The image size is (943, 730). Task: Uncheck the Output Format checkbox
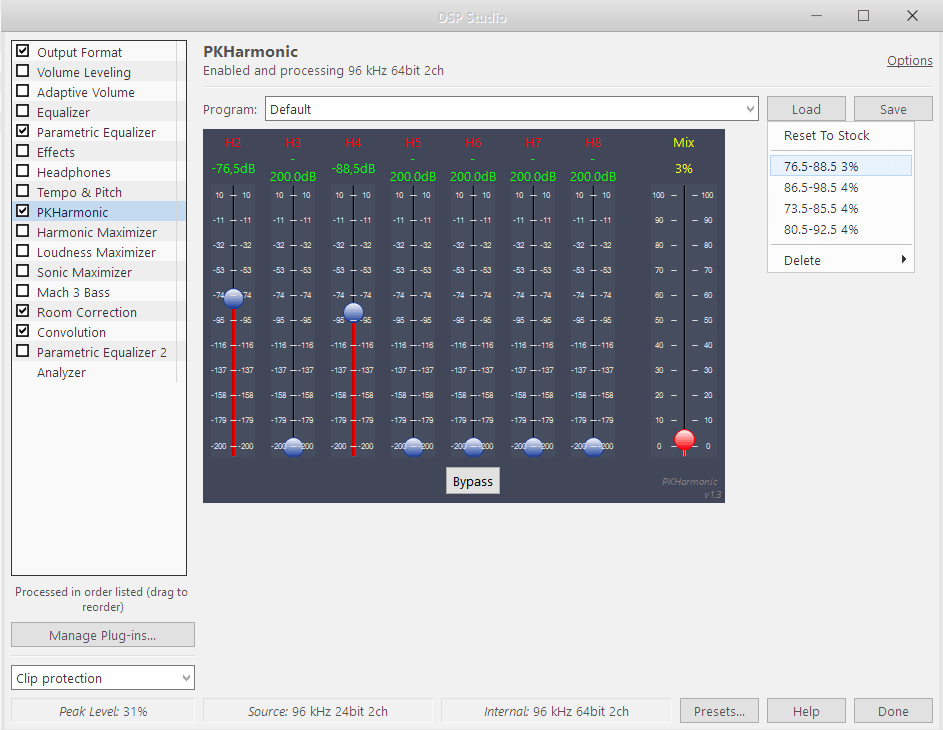click(23, 51)
